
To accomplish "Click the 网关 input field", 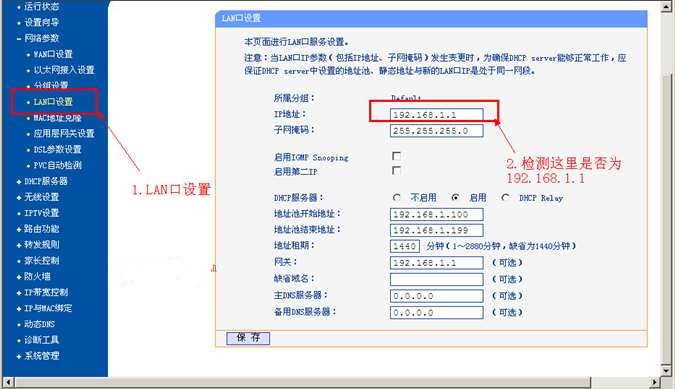I will coord(437,262).
